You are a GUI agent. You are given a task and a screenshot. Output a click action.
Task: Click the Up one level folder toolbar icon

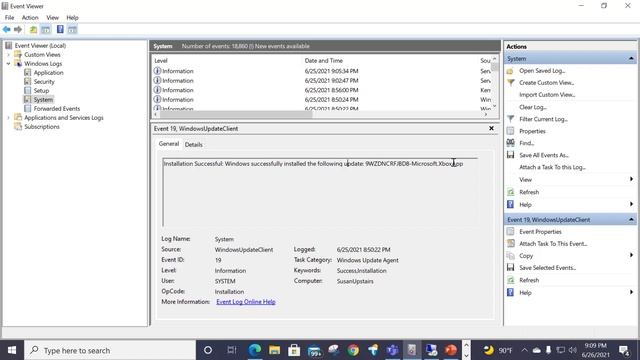(x=33, y=29)
